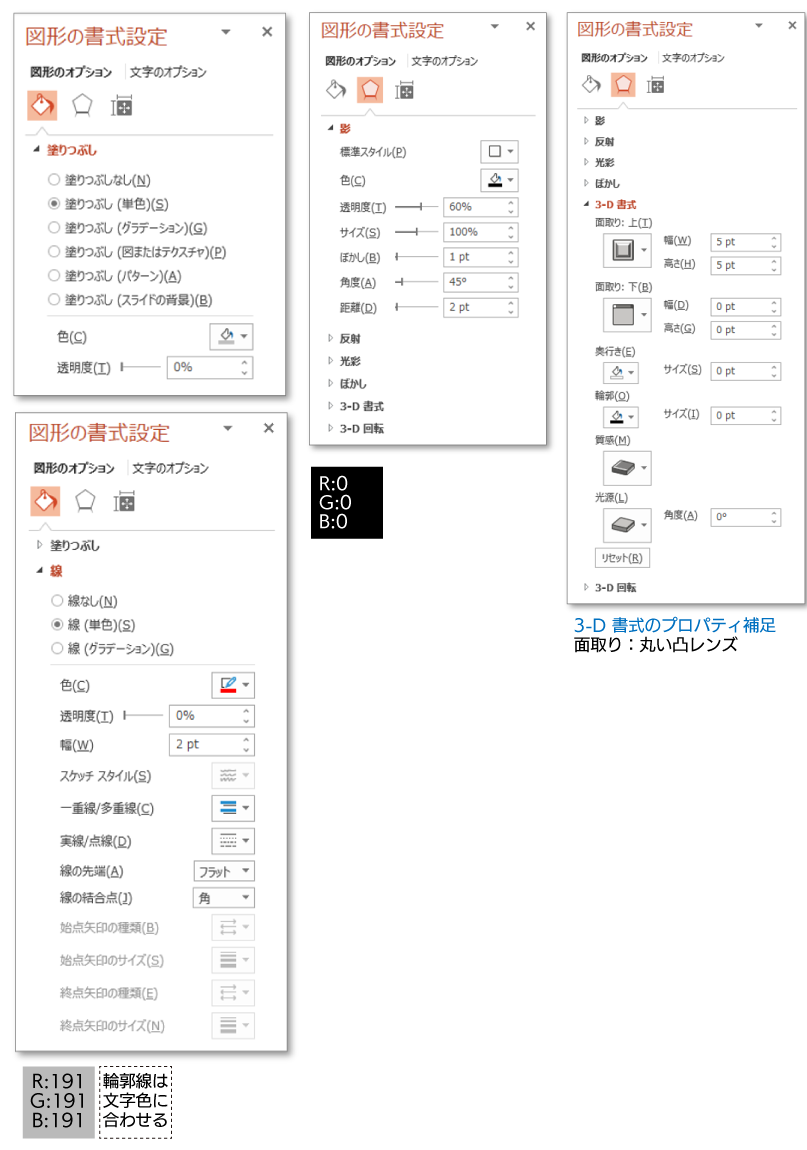
Task: Open Size & Properties icon in shadow pane
Action: point(404,90)
